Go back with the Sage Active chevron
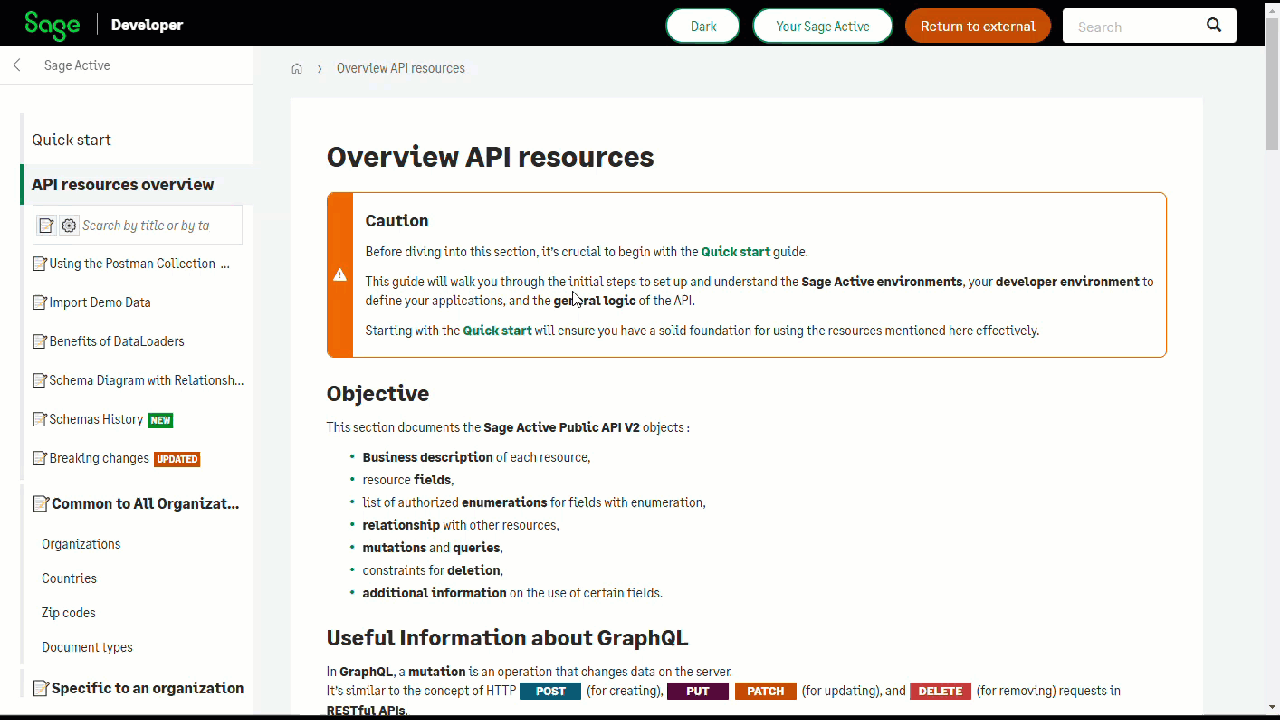The width and height of the screenshot is (1280, 720). pyautogui.click(x=17, y=65)
